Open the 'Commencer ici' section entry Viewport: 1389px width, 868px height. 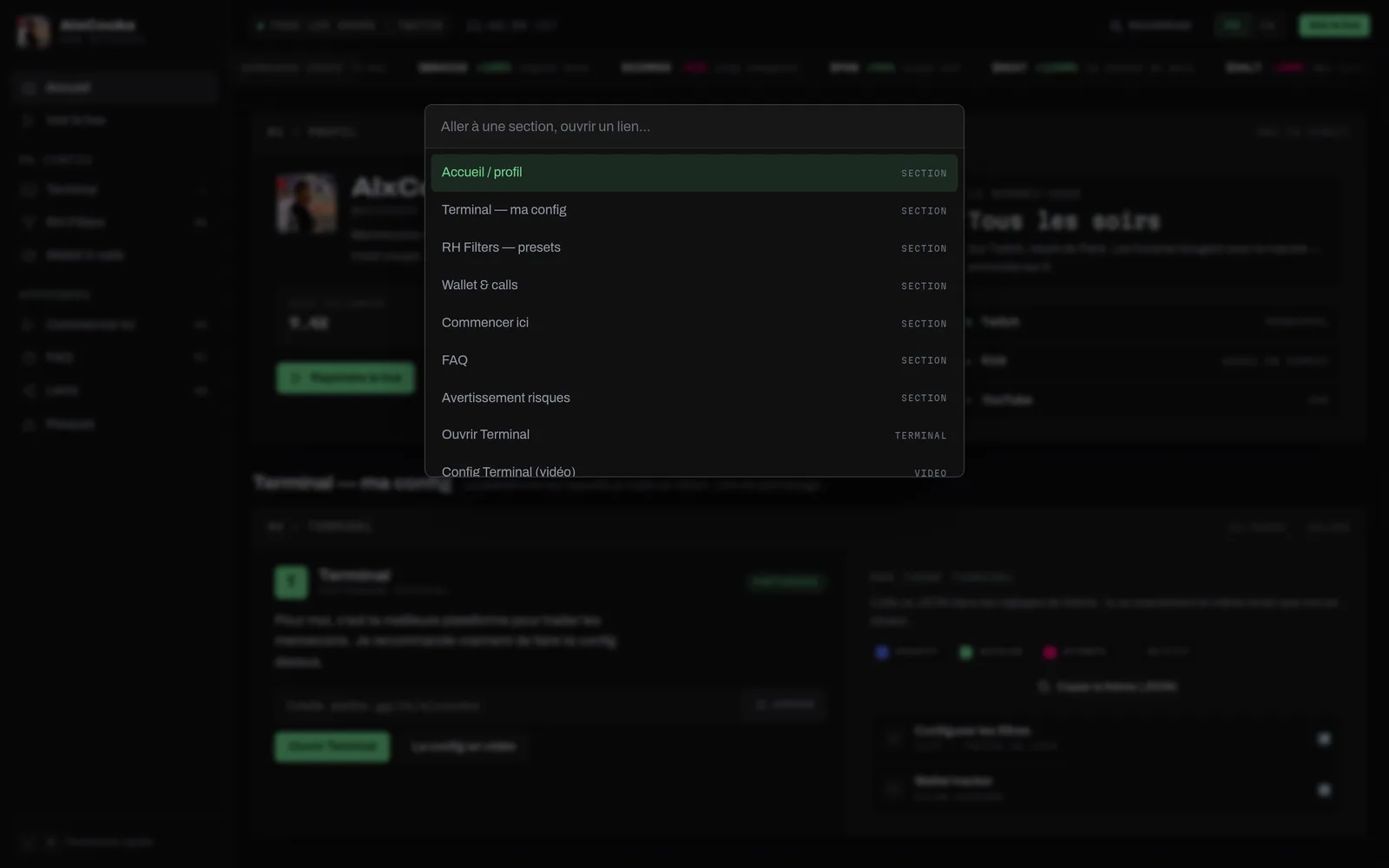(694, 323)
